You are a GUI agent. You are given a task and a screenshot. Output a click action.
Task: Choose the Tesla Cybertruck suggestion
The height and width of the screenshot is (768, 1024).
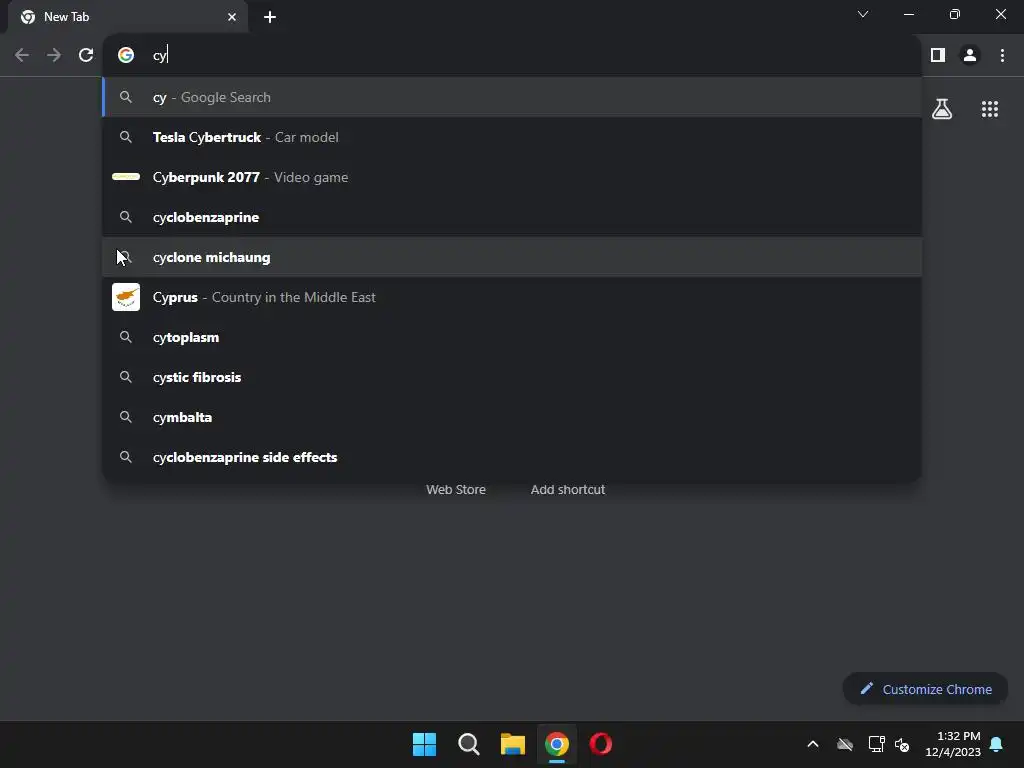512,137
